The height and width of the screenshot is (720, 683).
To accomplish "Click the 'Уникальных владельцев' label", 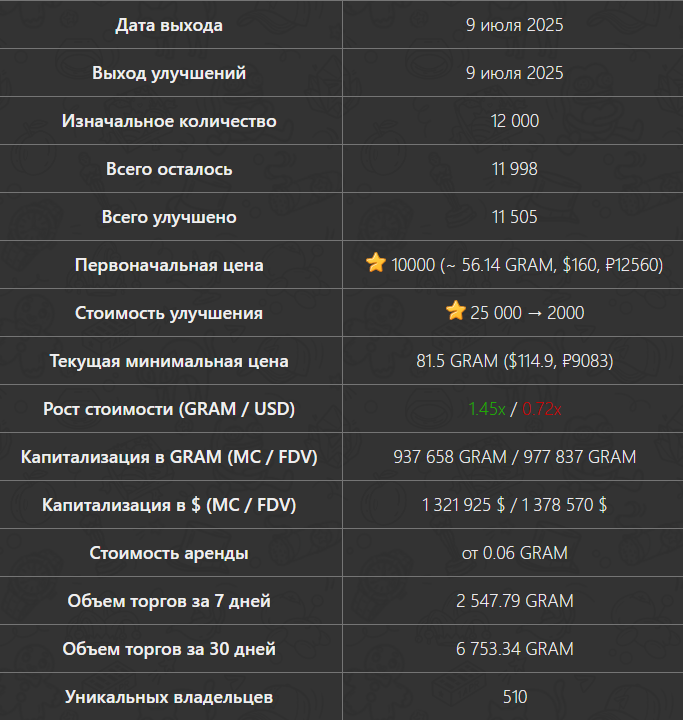I will (x=169, y=697).
